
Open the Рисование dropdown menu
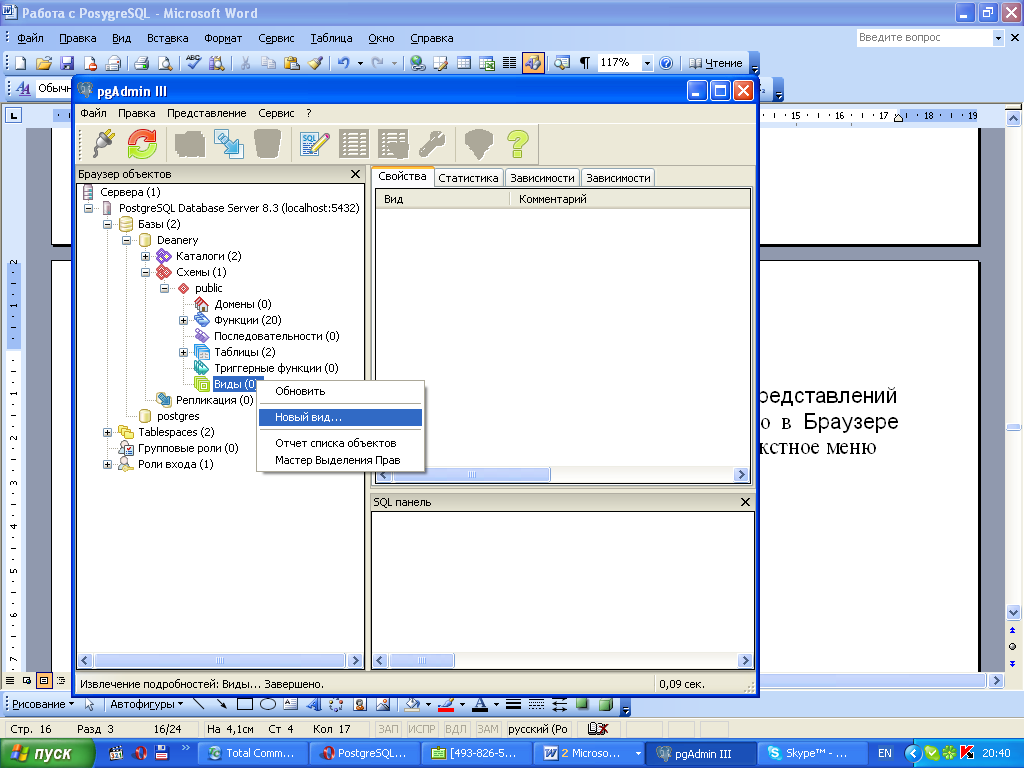[43, 704]
